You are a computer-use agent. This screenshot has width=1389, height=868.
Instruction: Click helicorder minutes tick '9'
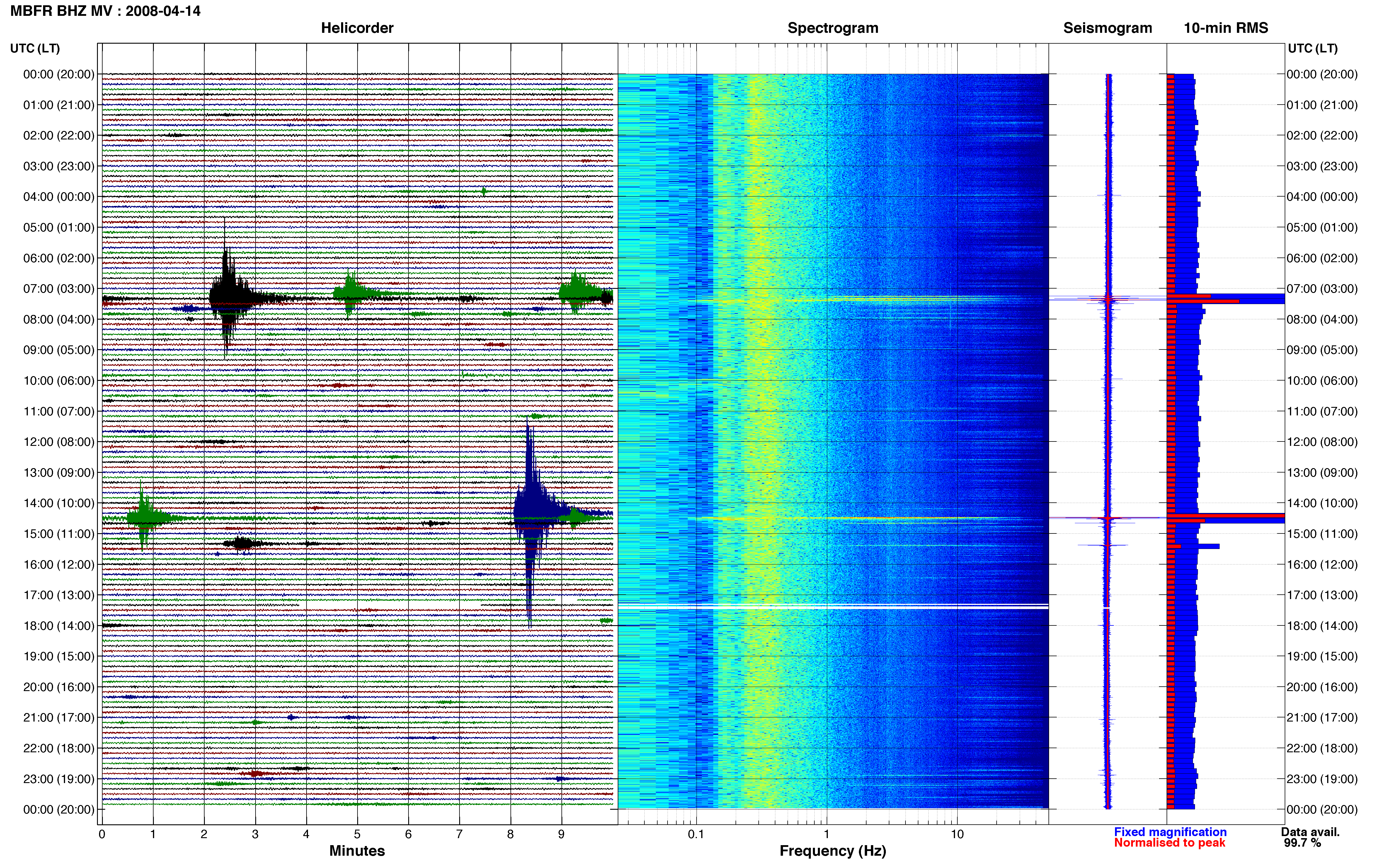point(561,834)
